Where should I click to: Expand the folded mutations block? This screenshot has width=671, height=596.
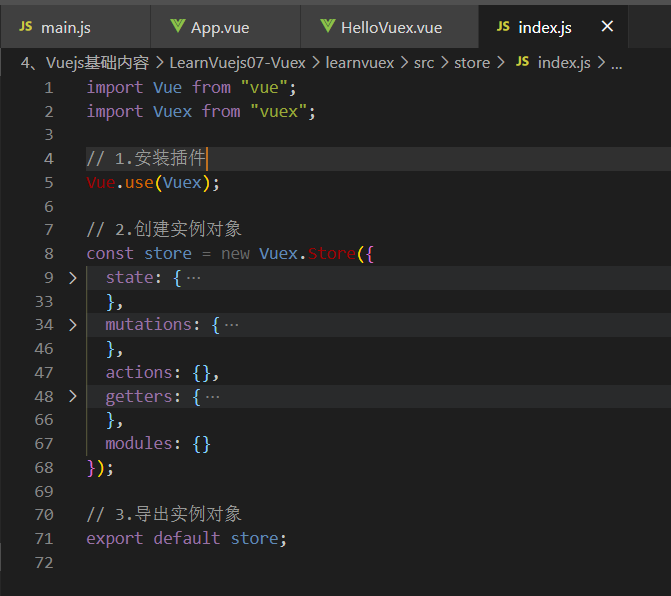pyautogui.click(x=72, y=325)
